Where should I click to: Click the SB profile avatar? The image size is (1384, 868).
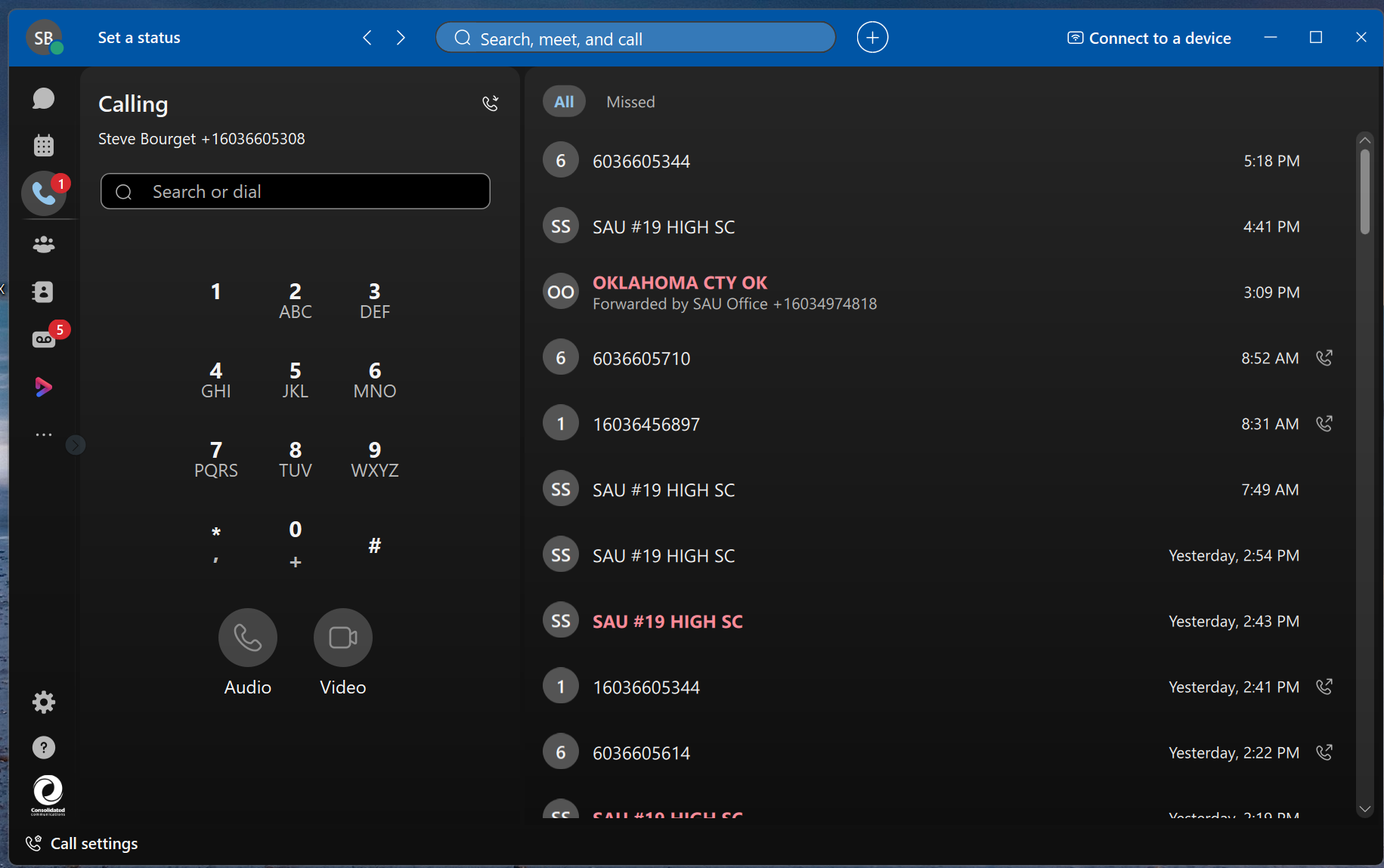pos(44,38)
